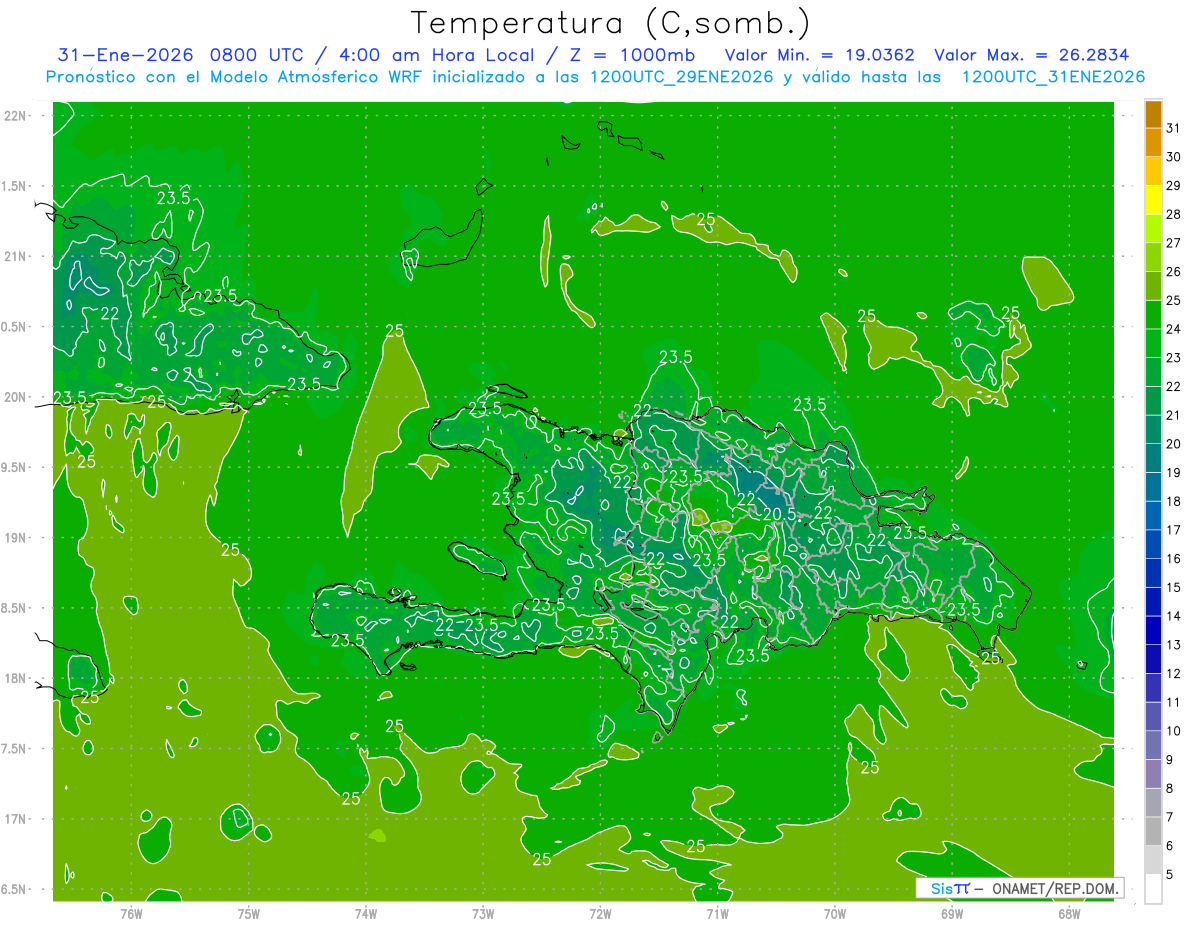Click the '20.5' contour label on map

[779, 514]
